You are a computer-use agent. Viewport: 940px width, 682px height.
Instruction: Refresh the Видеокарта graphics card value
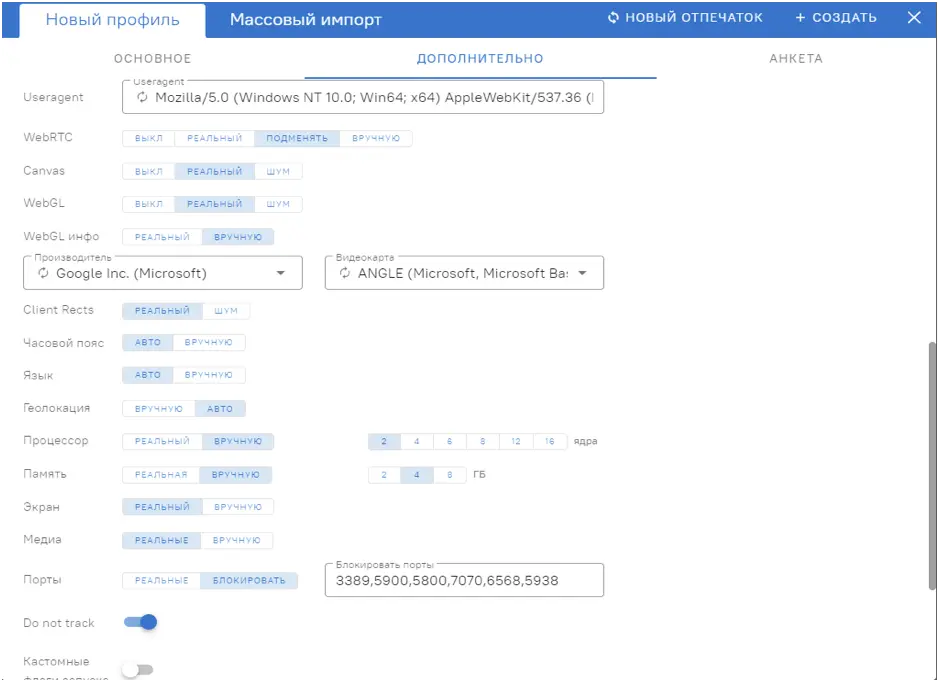347,272
